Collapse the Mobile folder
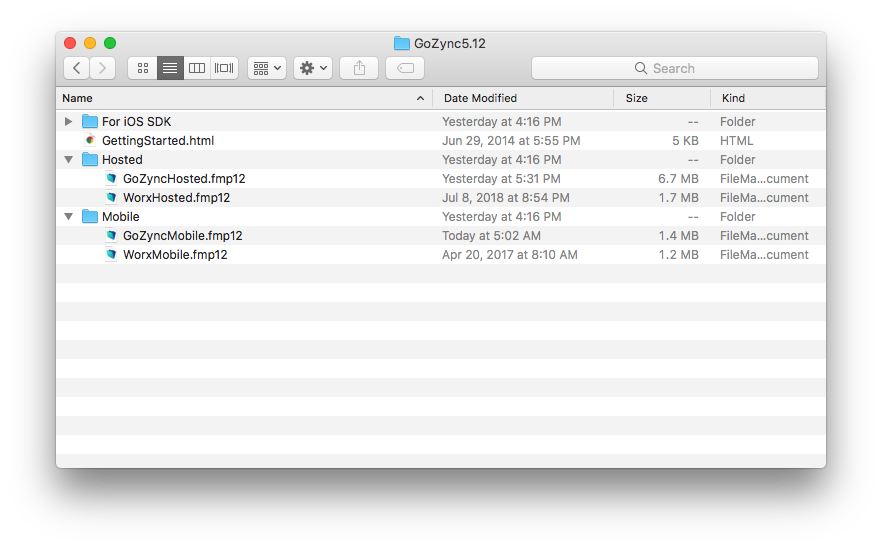 [68, 217]
